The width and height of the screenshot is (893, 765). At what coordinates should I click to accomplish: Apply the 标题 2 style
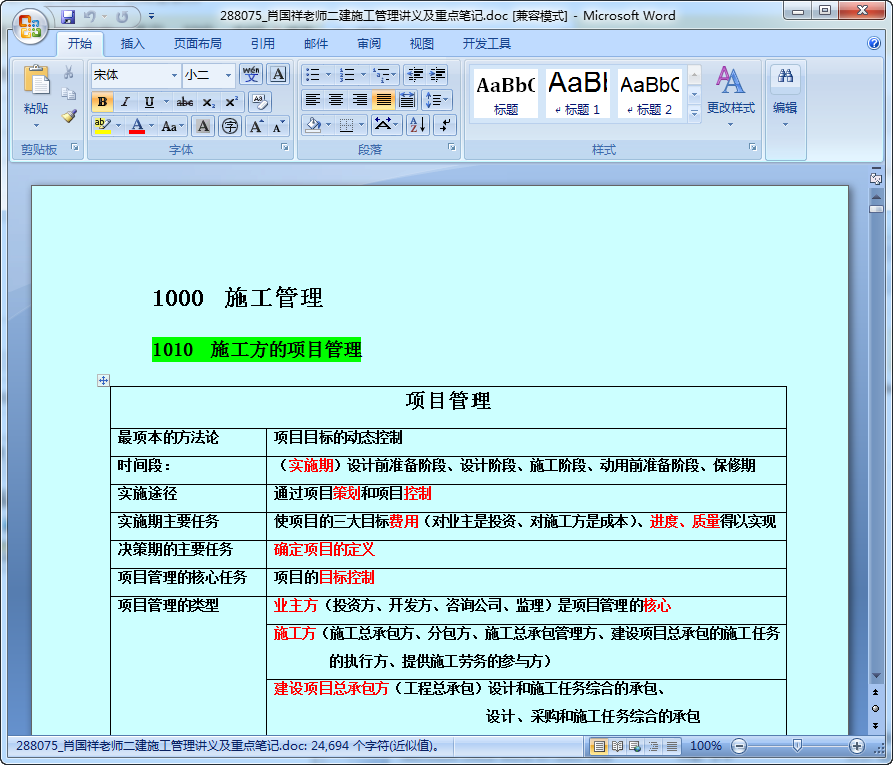pyautogui.click(x=649, y=93)
